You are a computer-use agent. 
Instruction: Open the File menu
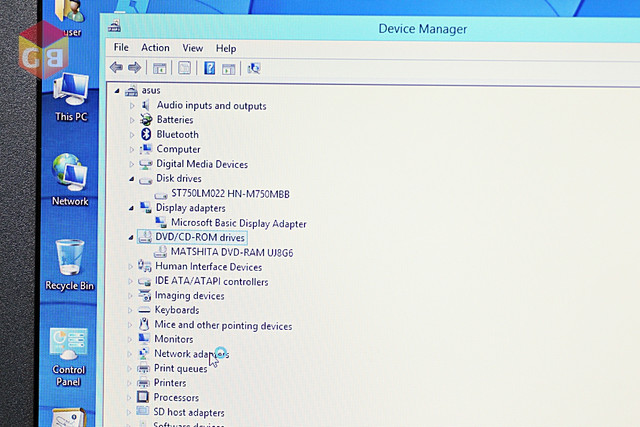point(121,47)
